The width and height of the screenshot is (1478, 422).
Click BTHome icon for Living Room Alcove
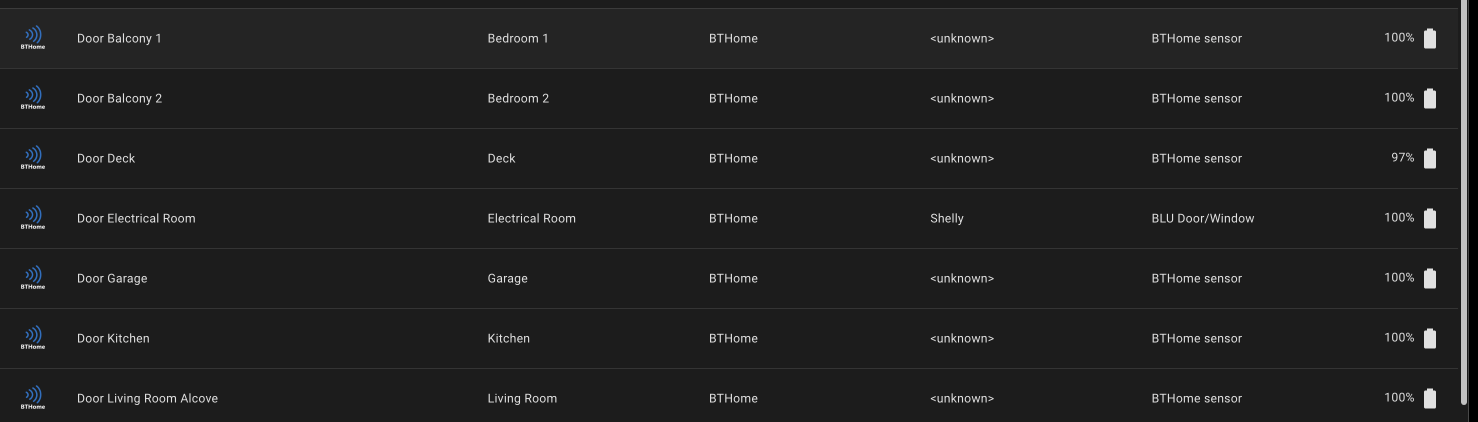pyautogui.click(x=33, y=398)
